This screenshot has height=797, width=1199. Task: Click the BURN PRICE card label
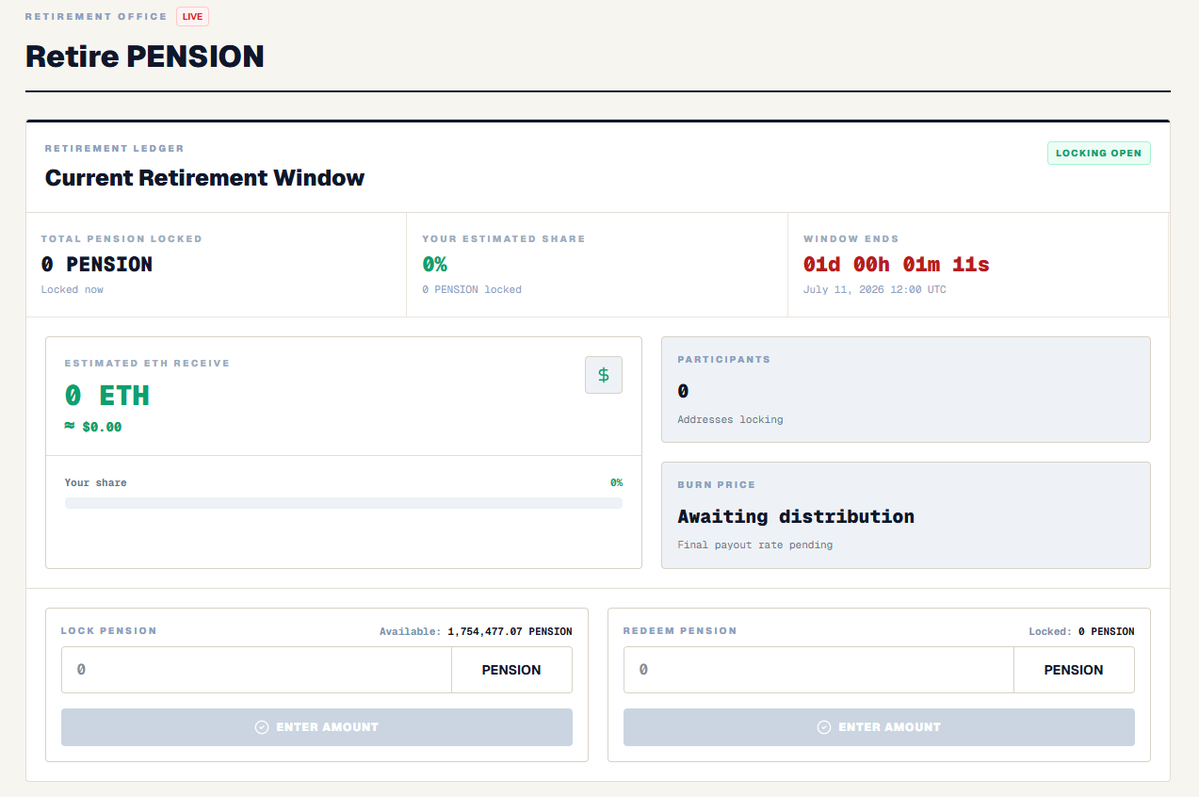tap(716, 485)
